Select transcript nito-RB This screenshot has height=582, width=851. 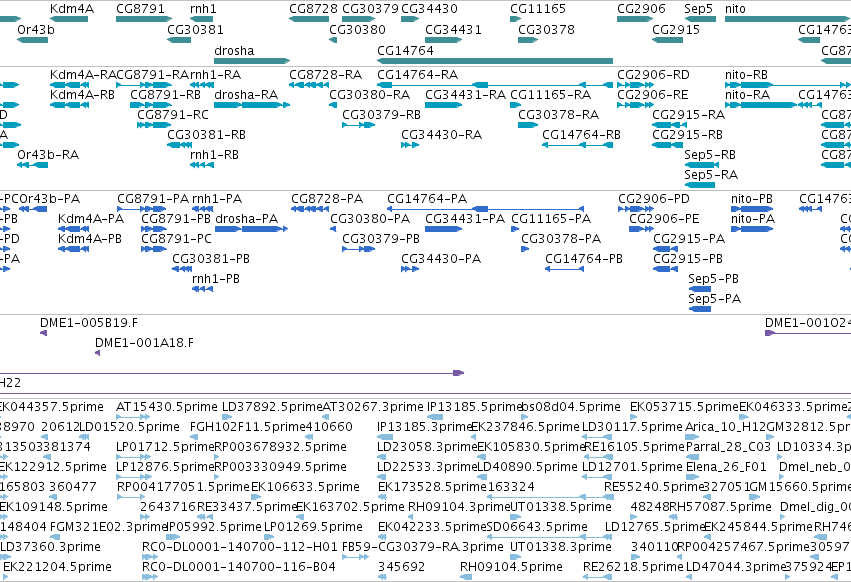(788, 85)
